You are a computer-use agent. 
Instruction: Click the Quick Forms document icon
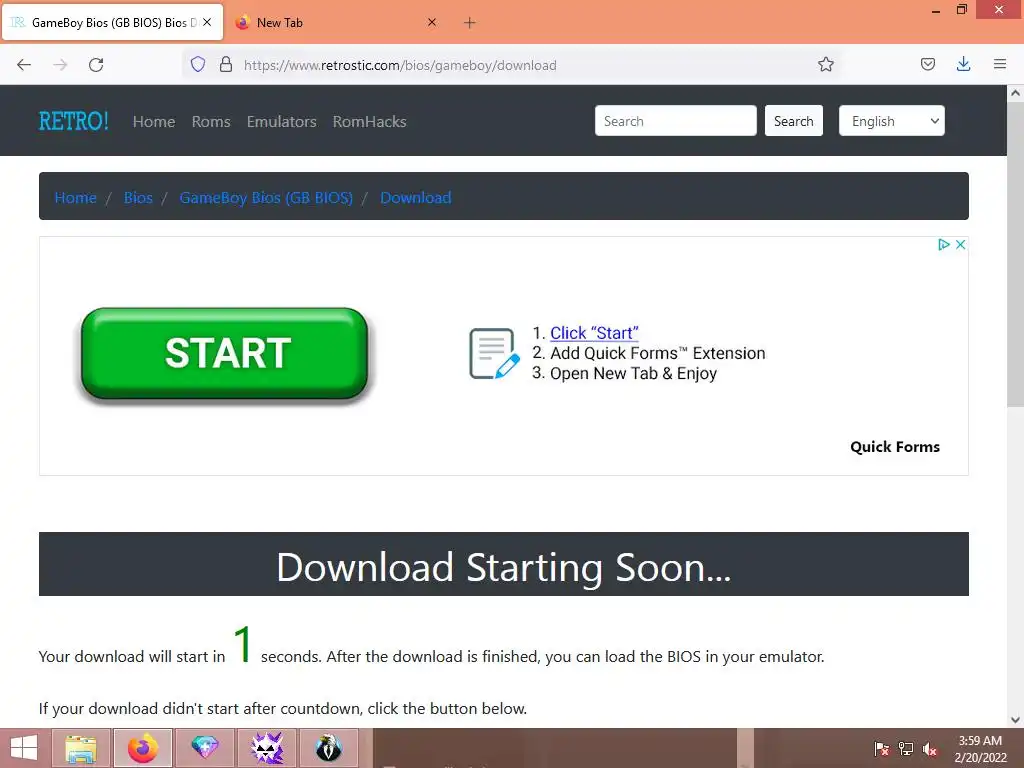pos(494,353)
